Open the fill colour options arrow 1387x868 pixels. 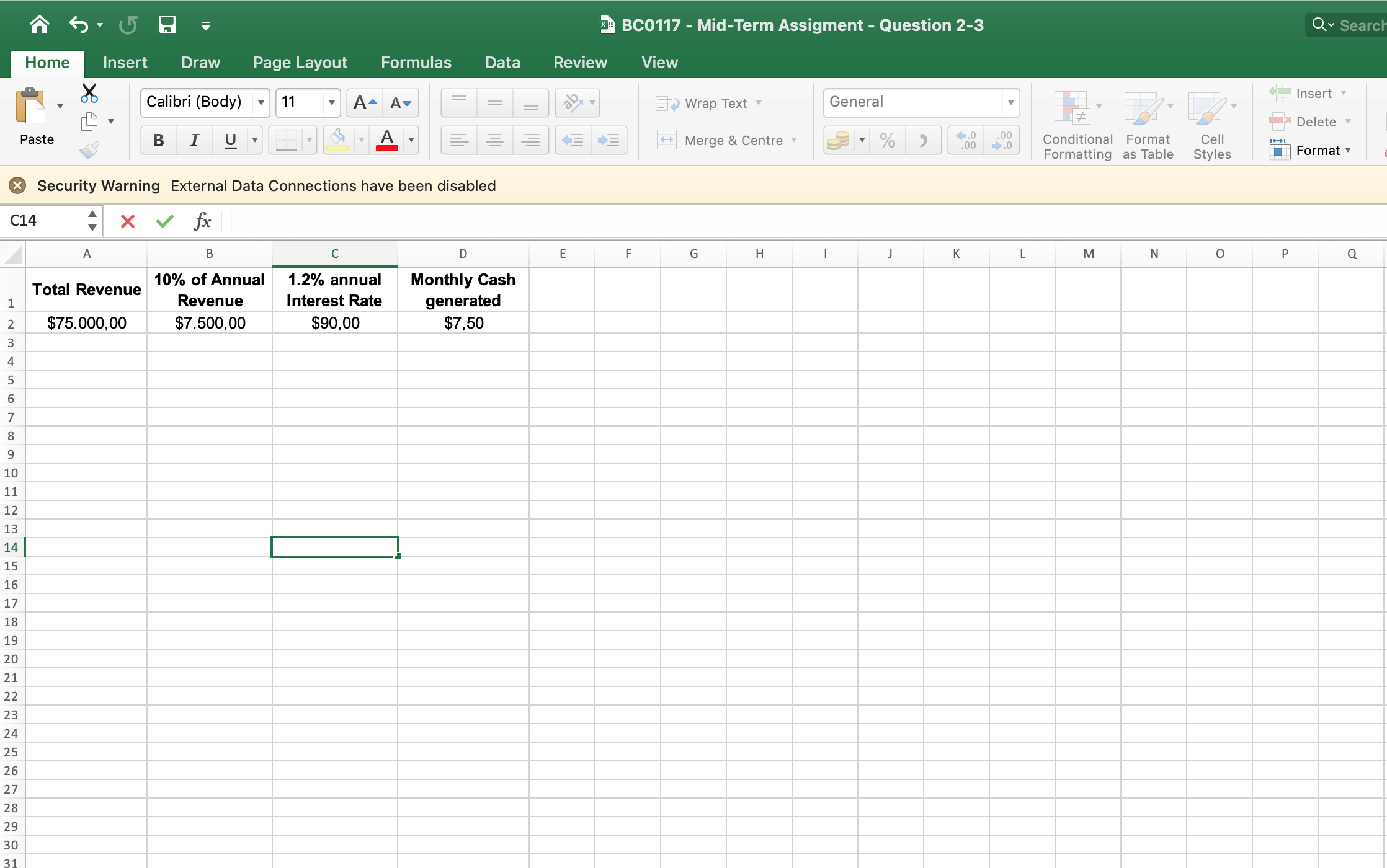click(x=361, y=140)
